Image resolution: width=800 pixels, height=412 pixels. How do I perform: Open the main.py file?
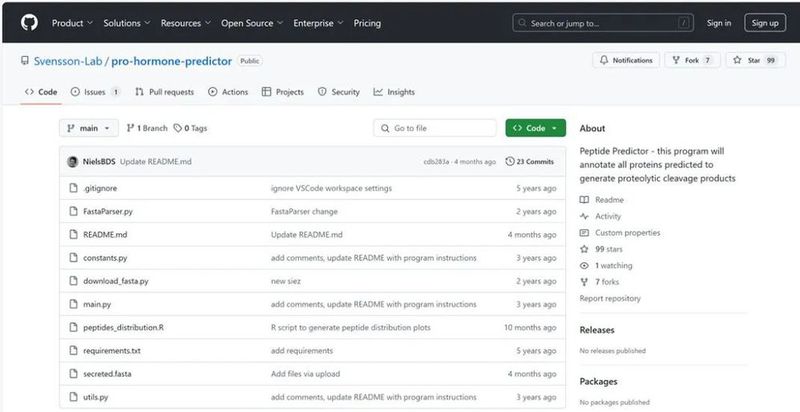pos(97,304)
